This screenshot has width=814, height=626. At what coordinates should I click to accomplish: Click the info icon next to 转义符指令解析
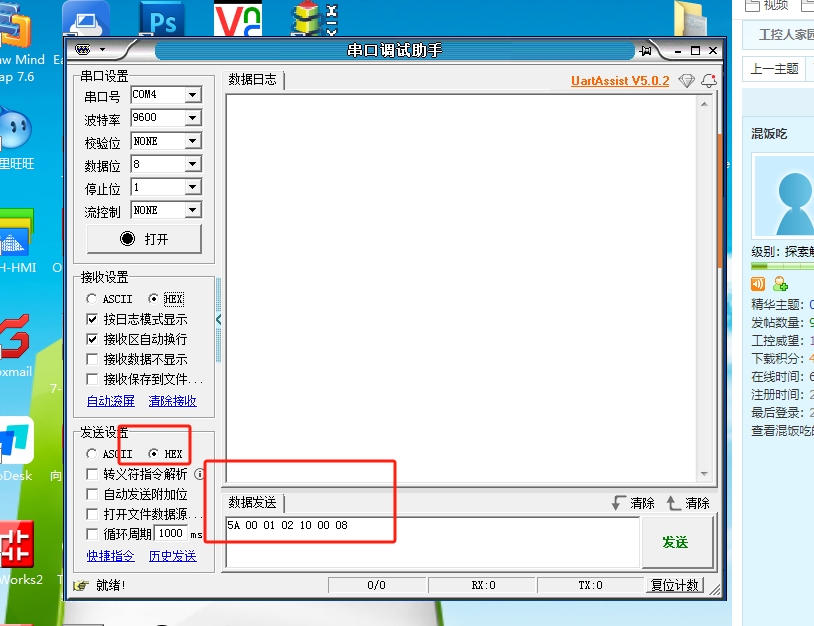pyautogui.click(x=200, y=474)
